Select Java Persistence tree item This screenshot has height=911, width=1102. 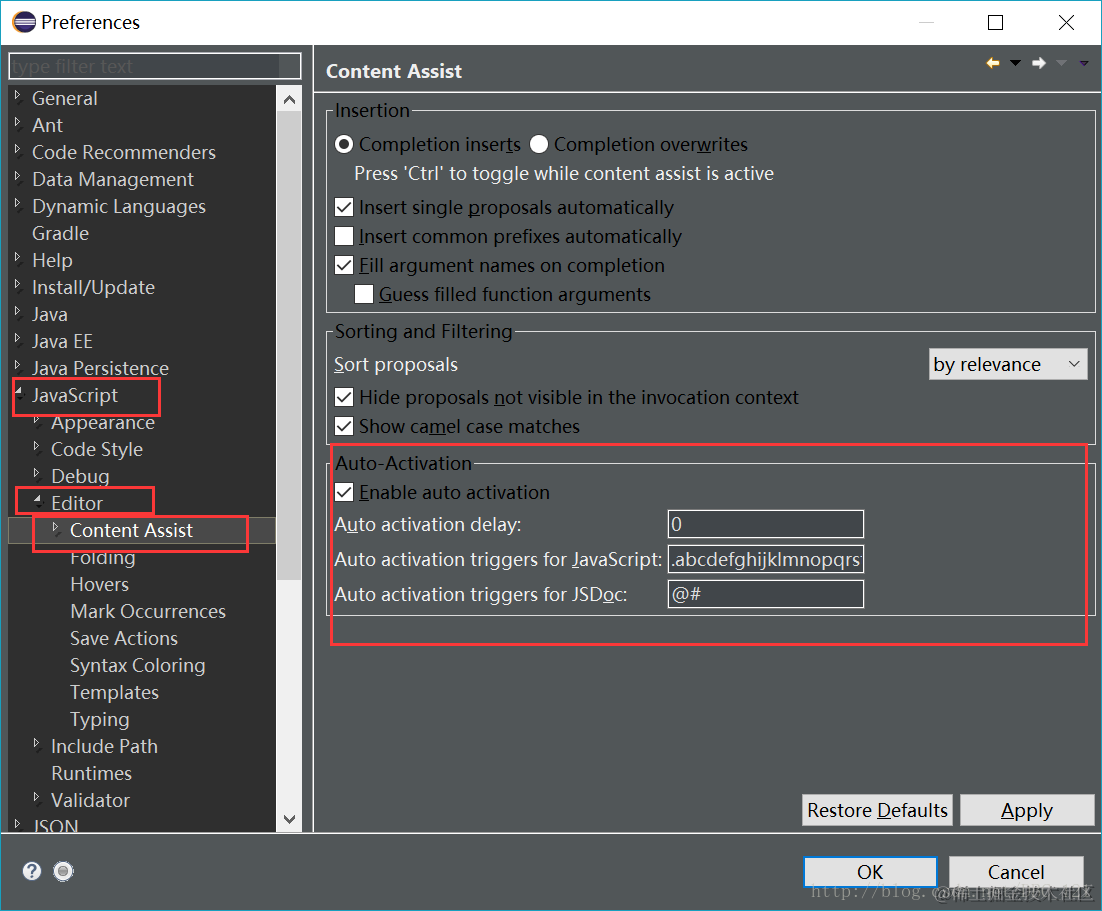coord(101,368)
